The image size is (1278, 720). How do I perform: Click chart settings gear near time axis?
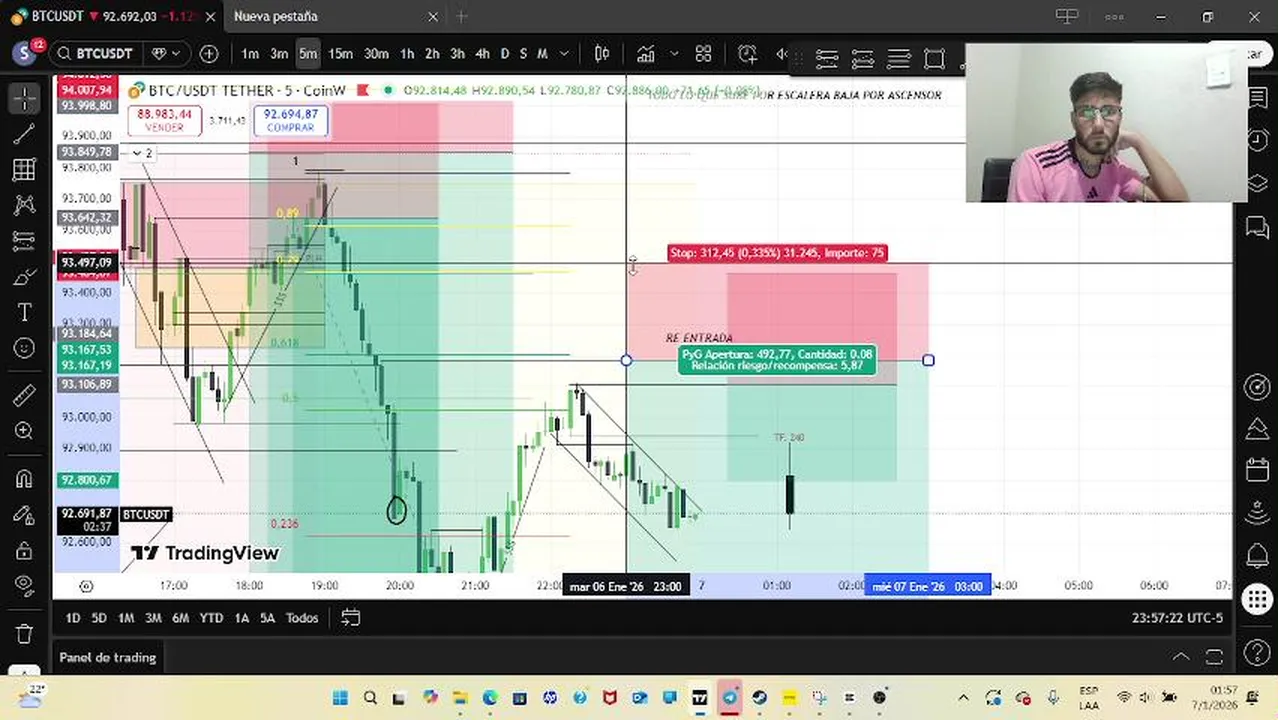click(87, 586)
